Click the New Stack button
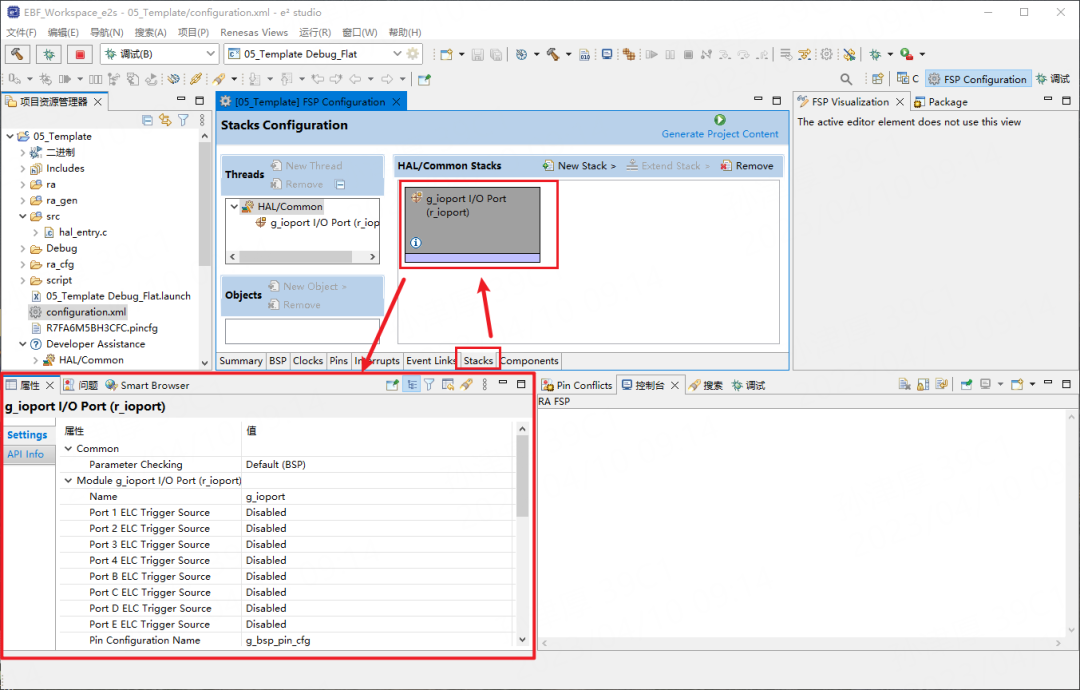The image size is (1080, 690). click(579, 166)
